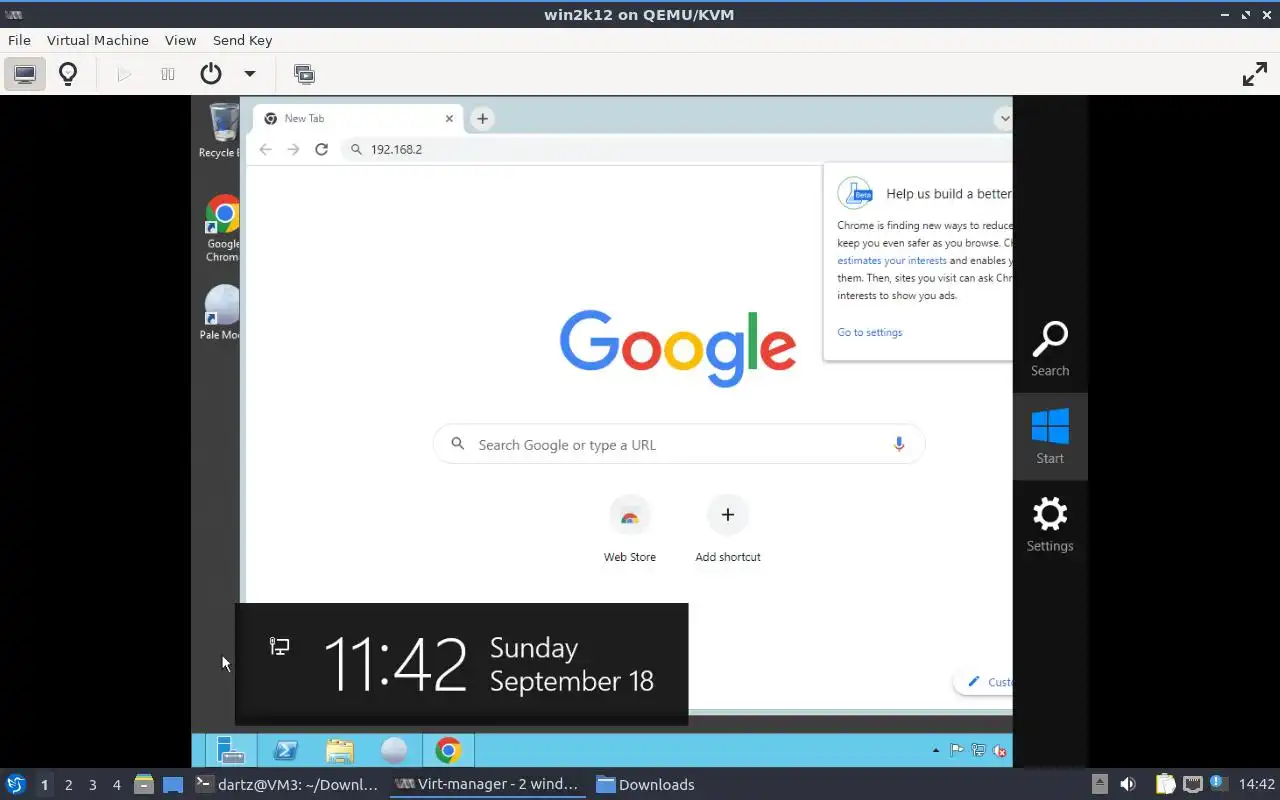This screenshot has width=1280, height=800.
Task: Switch to dartz@VM3 terminal task
Action: [287, 784]
